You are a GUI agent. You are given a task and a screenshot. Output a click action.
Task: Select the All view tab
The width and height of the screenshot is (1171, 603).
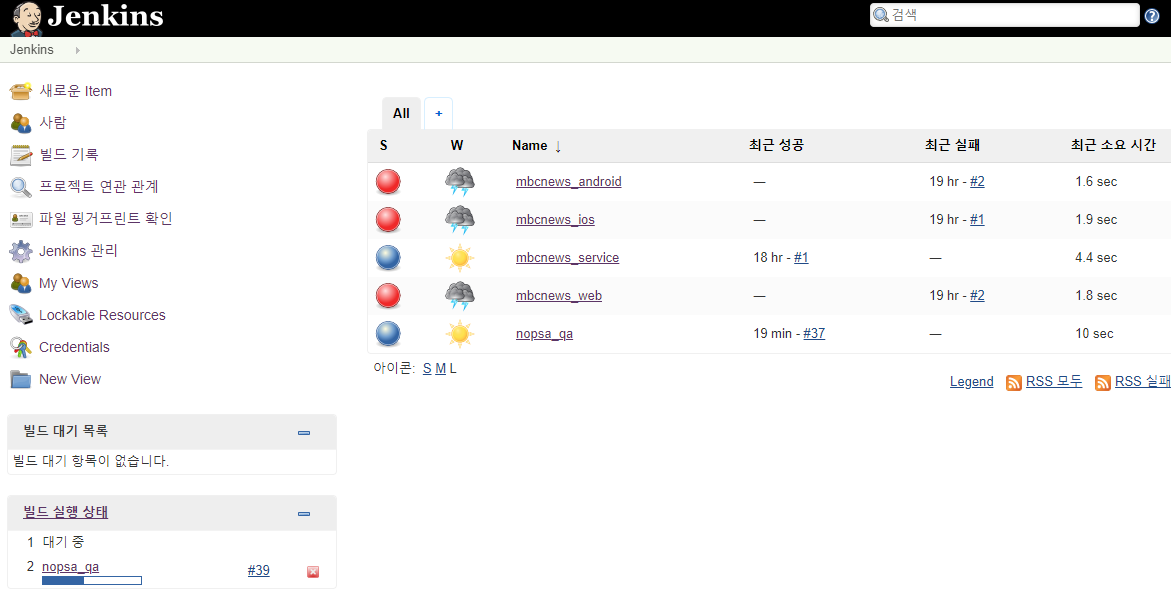(401, 114)
